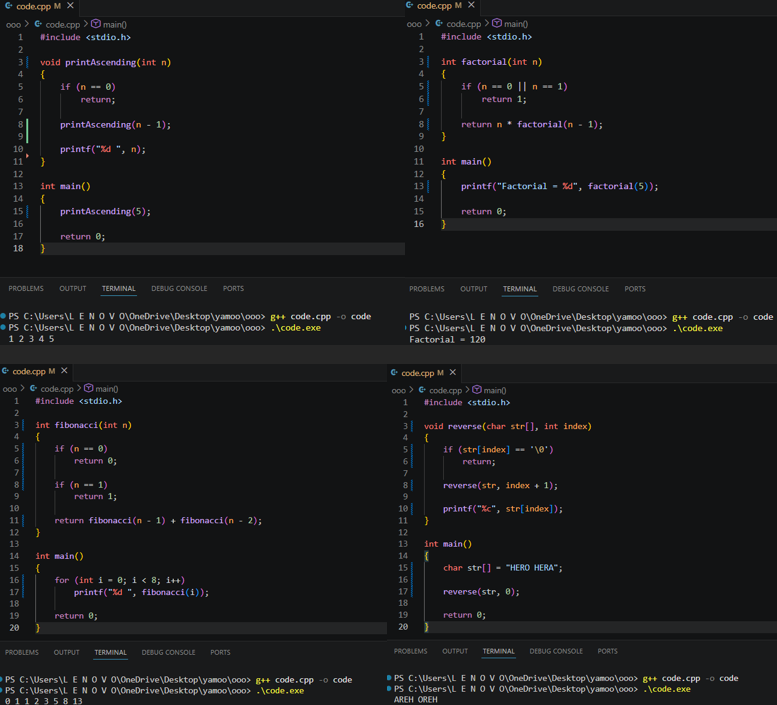
Task: Click the 'int fibonacci(int n)' declaration line
Action: [x=83, y=425]
